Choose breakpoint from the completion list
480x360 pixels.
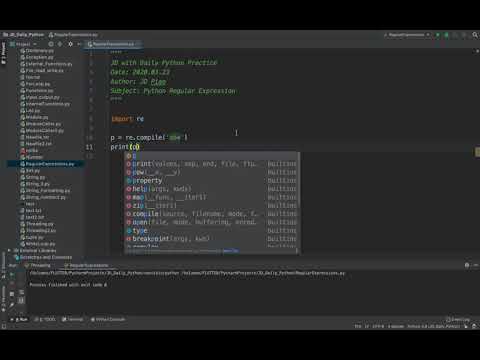[x=212, y=239]
